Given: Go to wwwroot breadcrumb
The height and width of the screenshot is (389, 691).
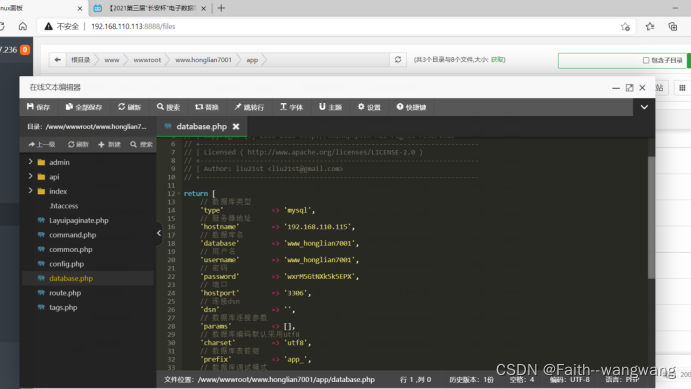Looking at the screenshot, I should click(x=147, y=60).
